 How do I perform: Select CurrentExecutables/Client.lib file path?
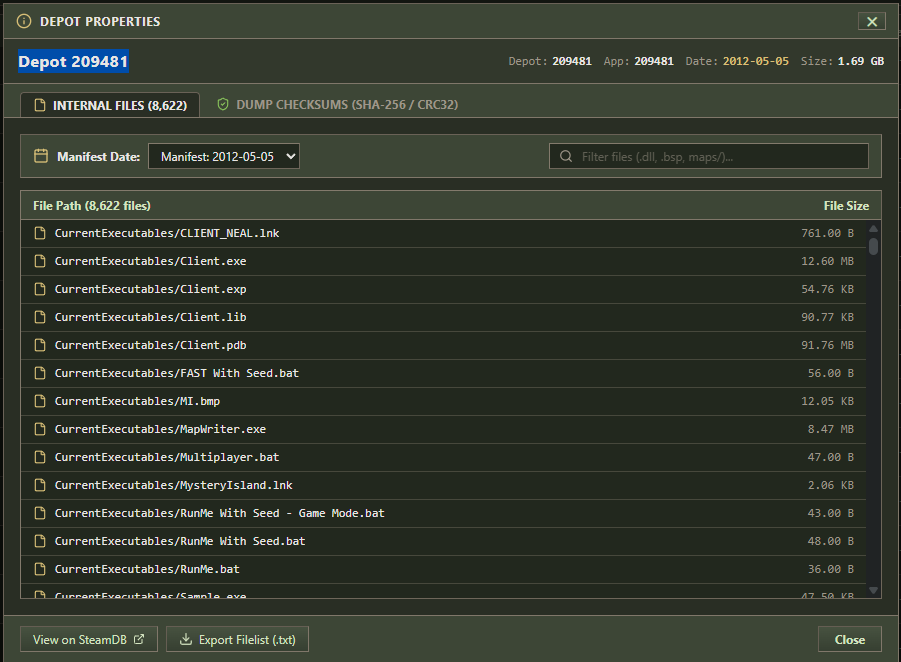151,317
